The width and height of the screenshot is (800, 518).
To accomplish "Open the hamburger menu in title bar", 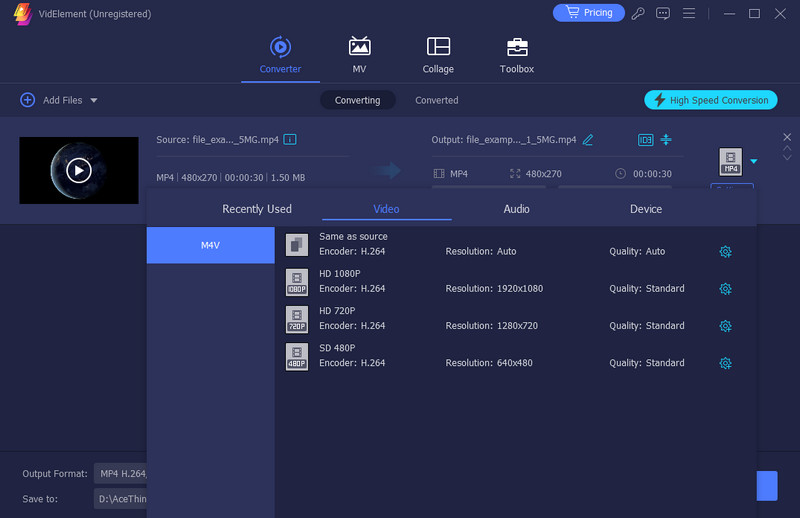I will pos(688,13).
